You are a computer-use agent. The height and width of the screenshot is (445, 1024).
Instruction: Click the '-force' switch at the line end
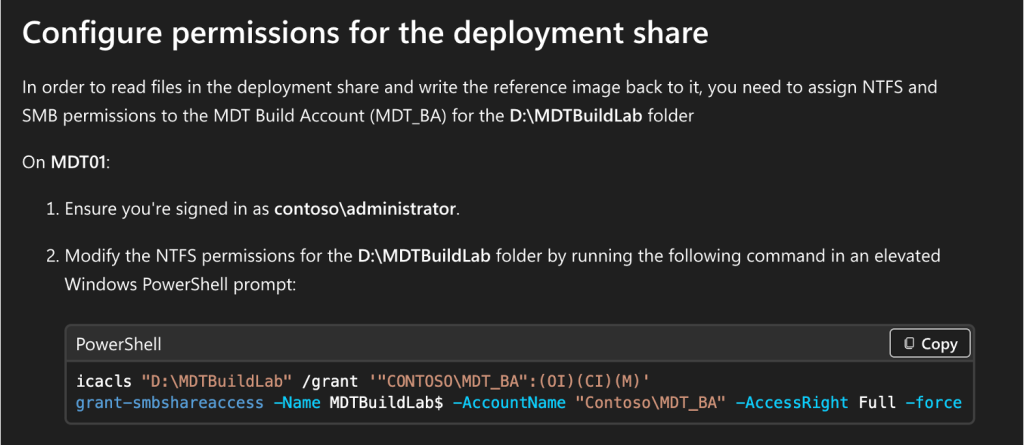coord(933,403)
